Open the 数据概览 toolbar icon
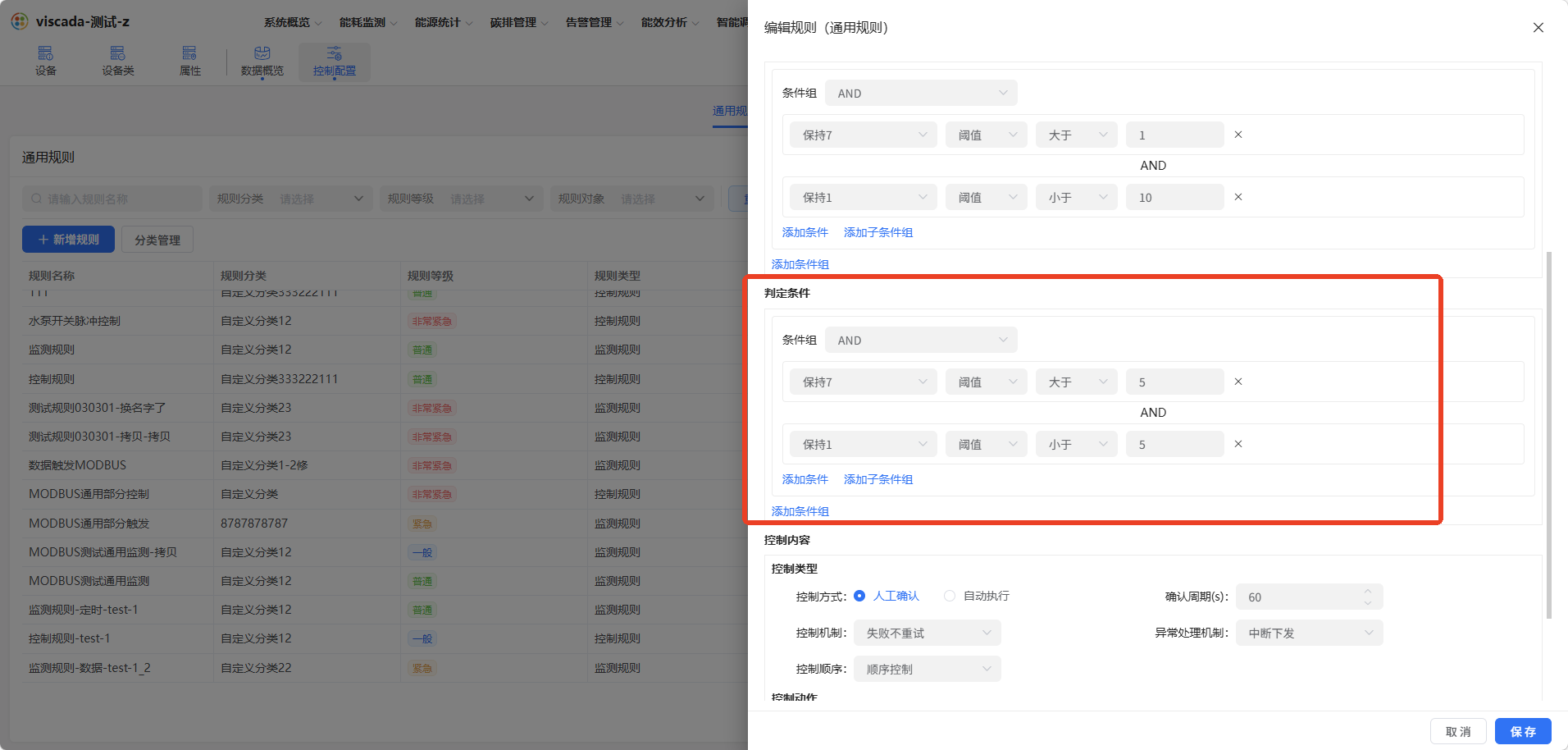This screenshot has height=750, width=1568. (x=262, y=62)
